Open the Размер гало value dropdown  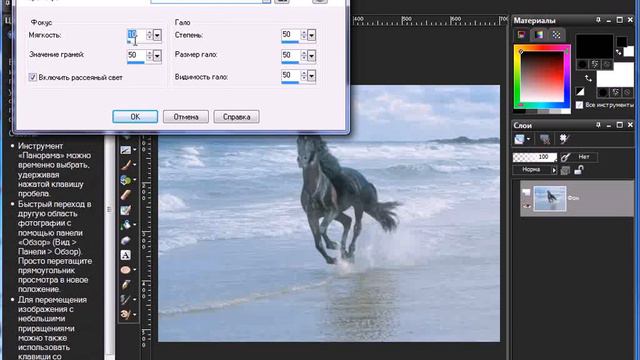coord(311,56)
